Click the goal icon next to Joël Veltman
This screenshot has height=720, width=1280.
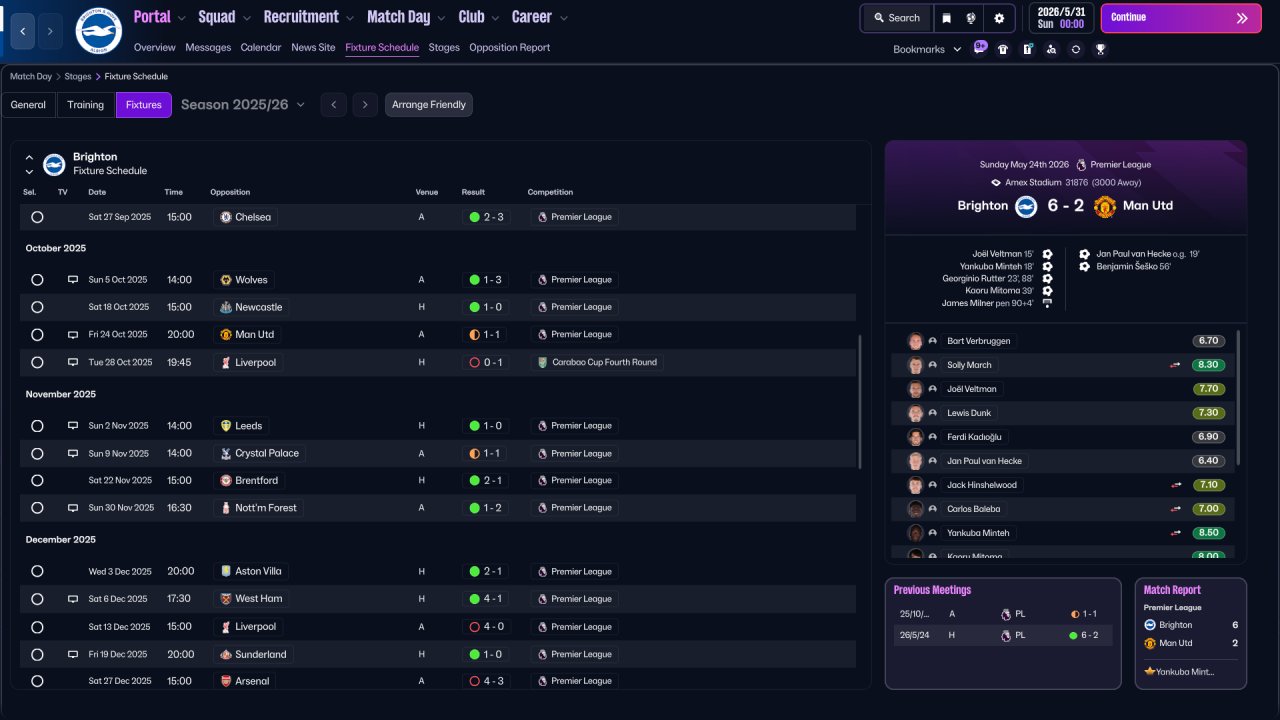[x=1047, y=254]
